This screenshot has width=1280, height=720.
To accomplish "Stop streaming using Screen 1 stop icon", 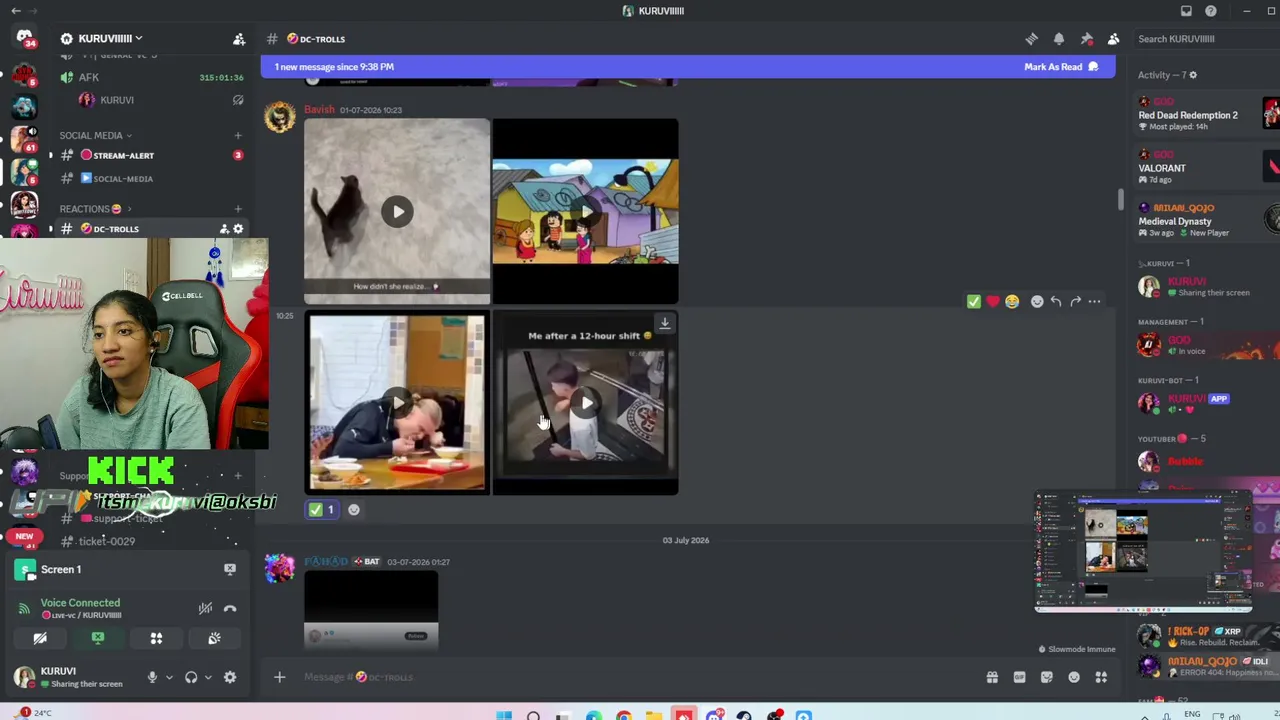I will coord(230,569).
